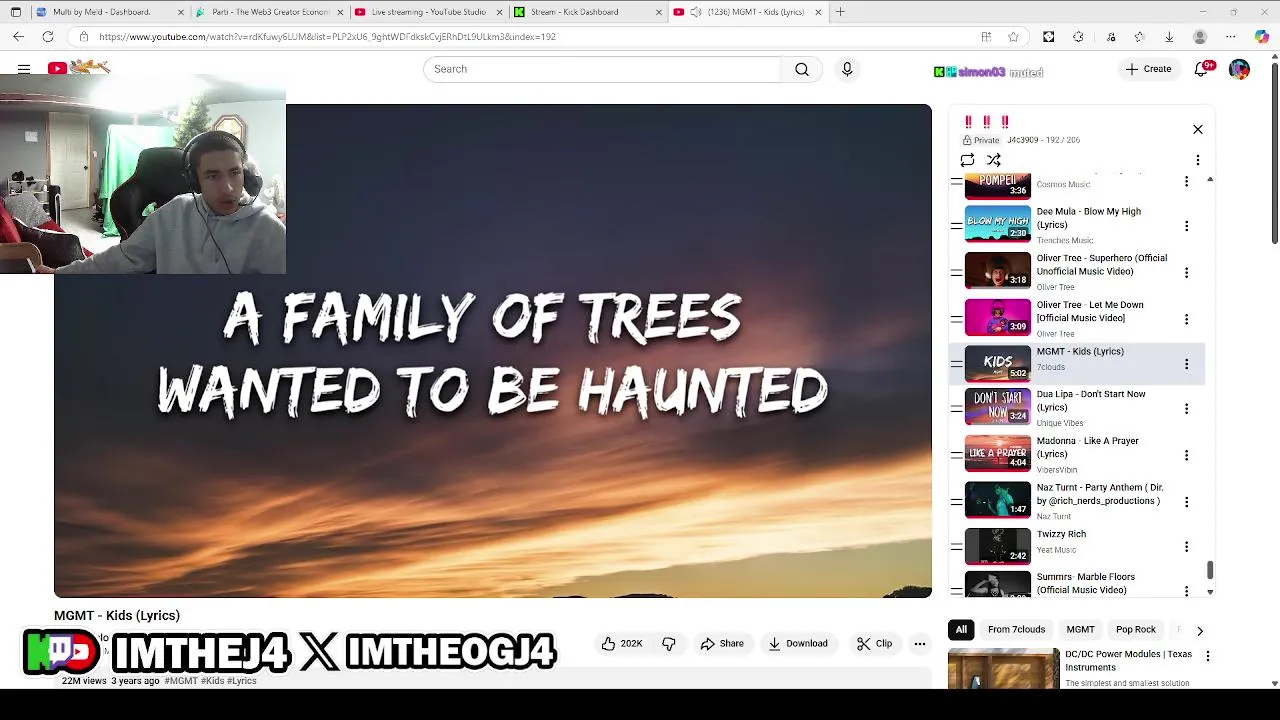Viewport: 1280px width, 720px height.
Task: Click the #MGMT hashtag link
Action: tap(181, 681)
